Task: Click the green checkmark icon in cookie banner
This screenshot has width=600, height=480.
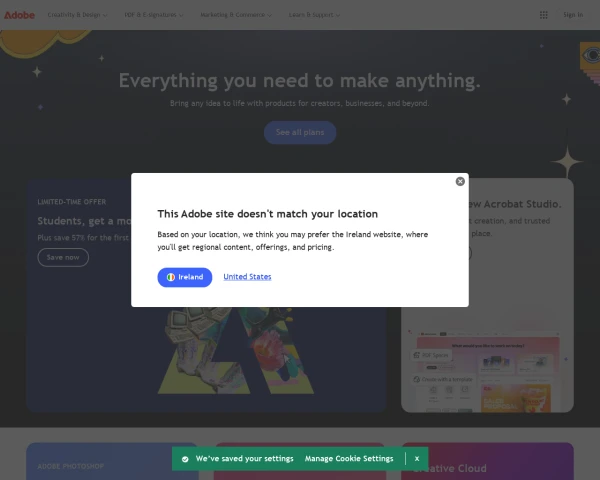Action: tap(185, 459)
